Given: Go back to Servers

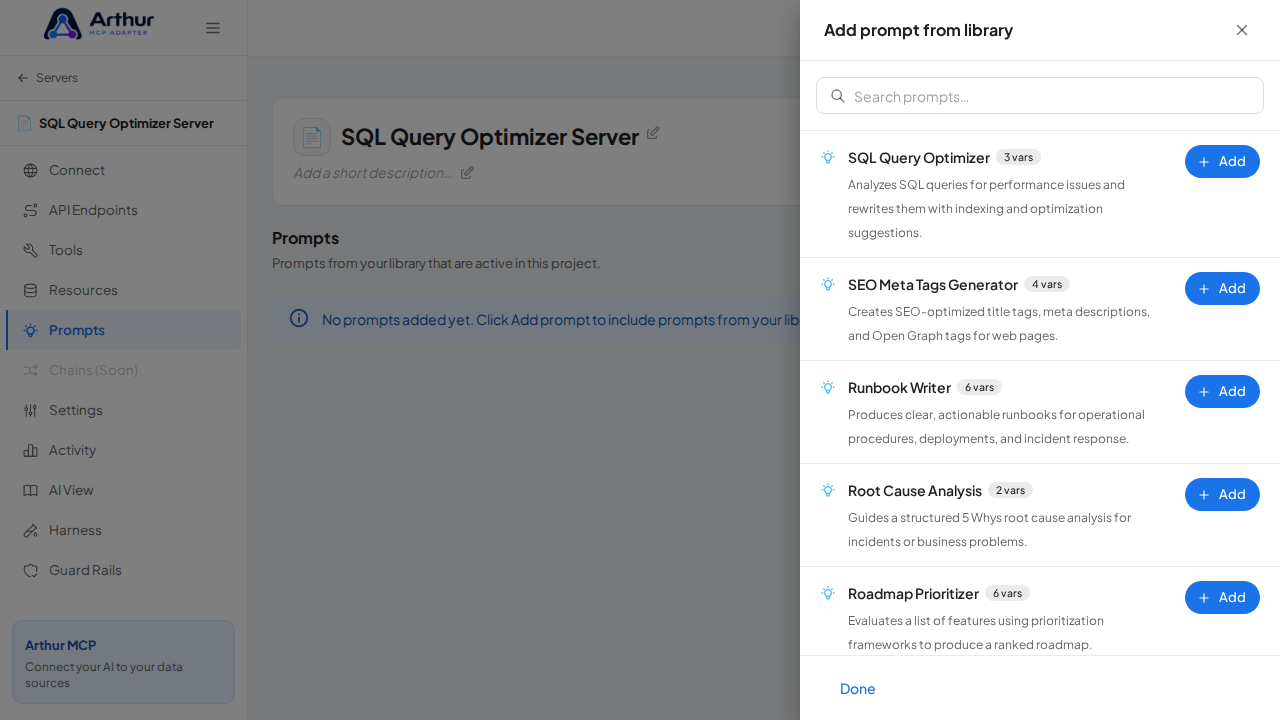Looking at the screenshot, I should (47, 78).
